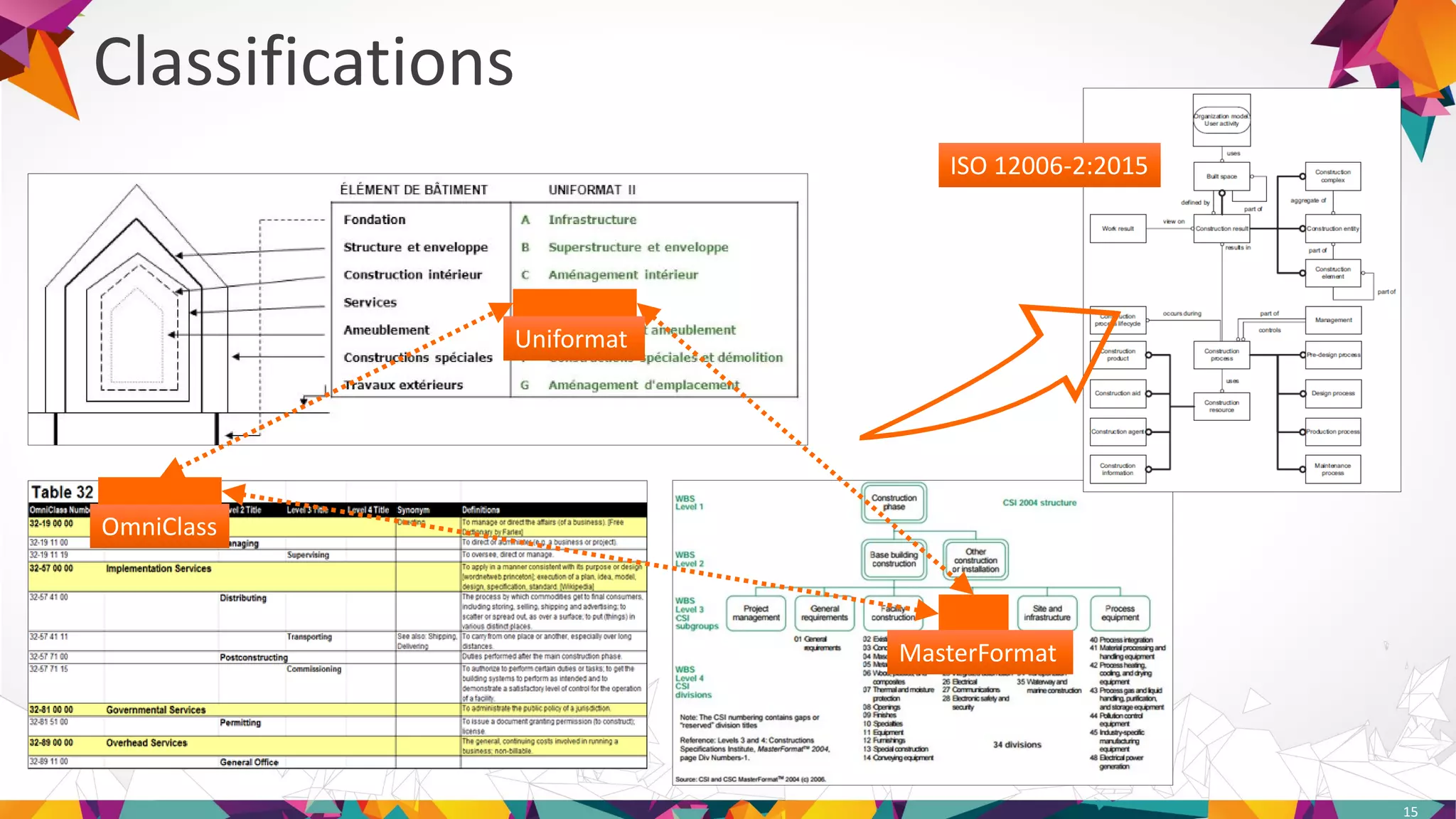
Task: Click slide number 15
Action: (1410, 811)
